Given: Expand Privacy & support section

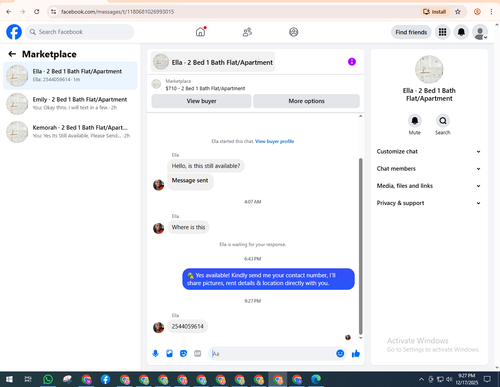Looking at the screenshot, I should click(429, 203).
